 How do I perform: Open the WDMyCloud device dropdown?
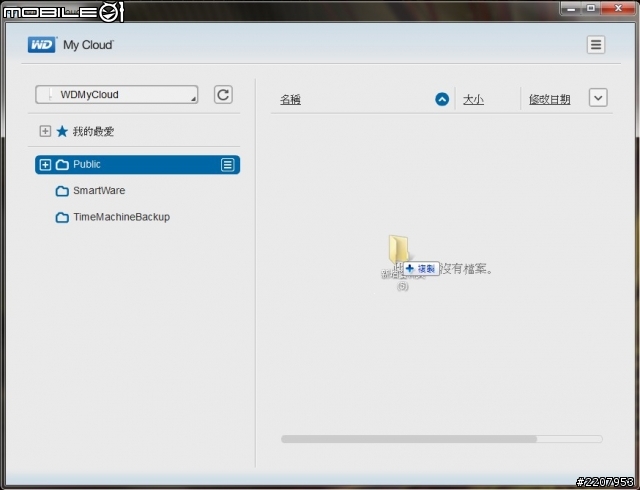coord(117,94)
